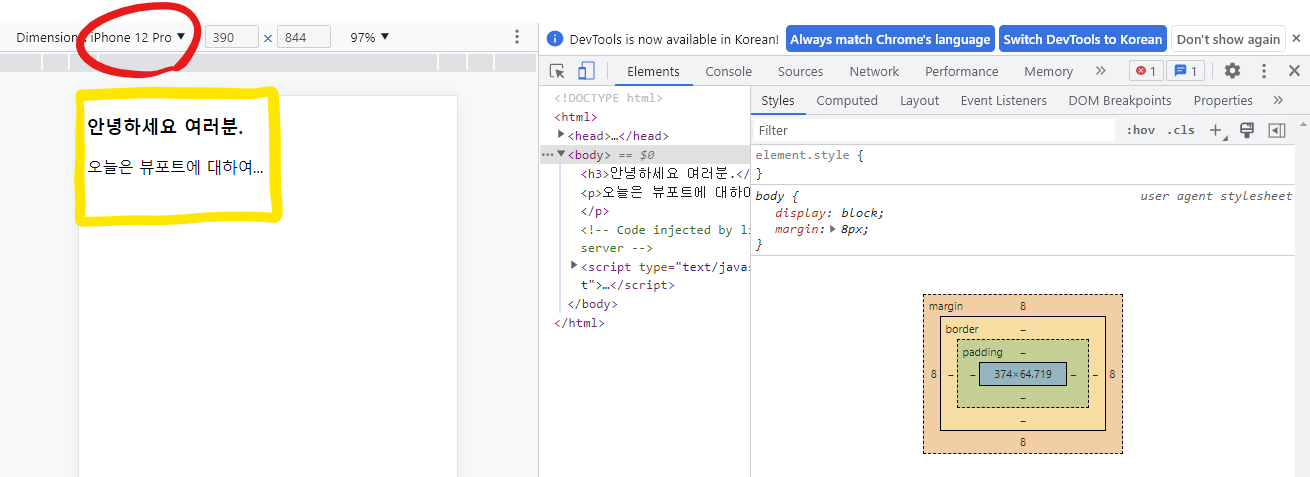Click the display: block declaration
Screen dimensions: 1310x477
pyautogui.click(x=829, y=213)
